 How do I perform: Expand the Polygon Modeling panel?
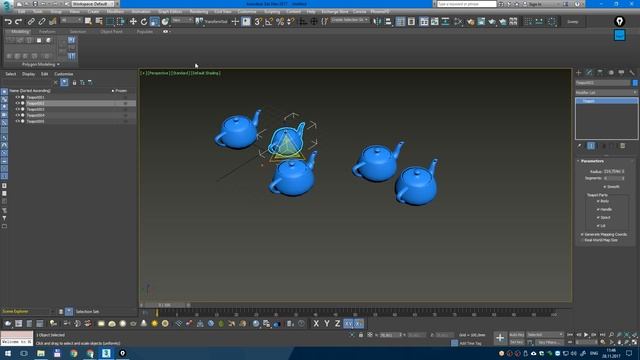(40, 64)
